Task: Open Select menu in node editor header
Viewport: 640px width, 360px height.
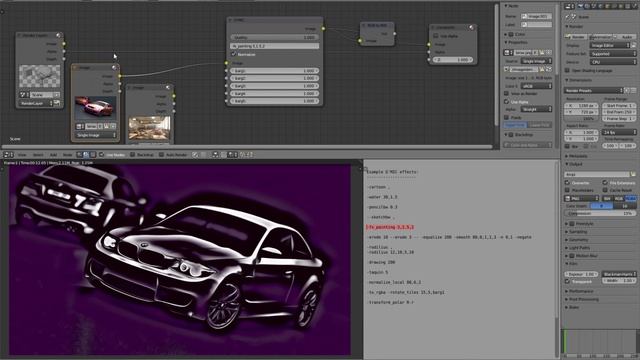Action: (38, 155)
